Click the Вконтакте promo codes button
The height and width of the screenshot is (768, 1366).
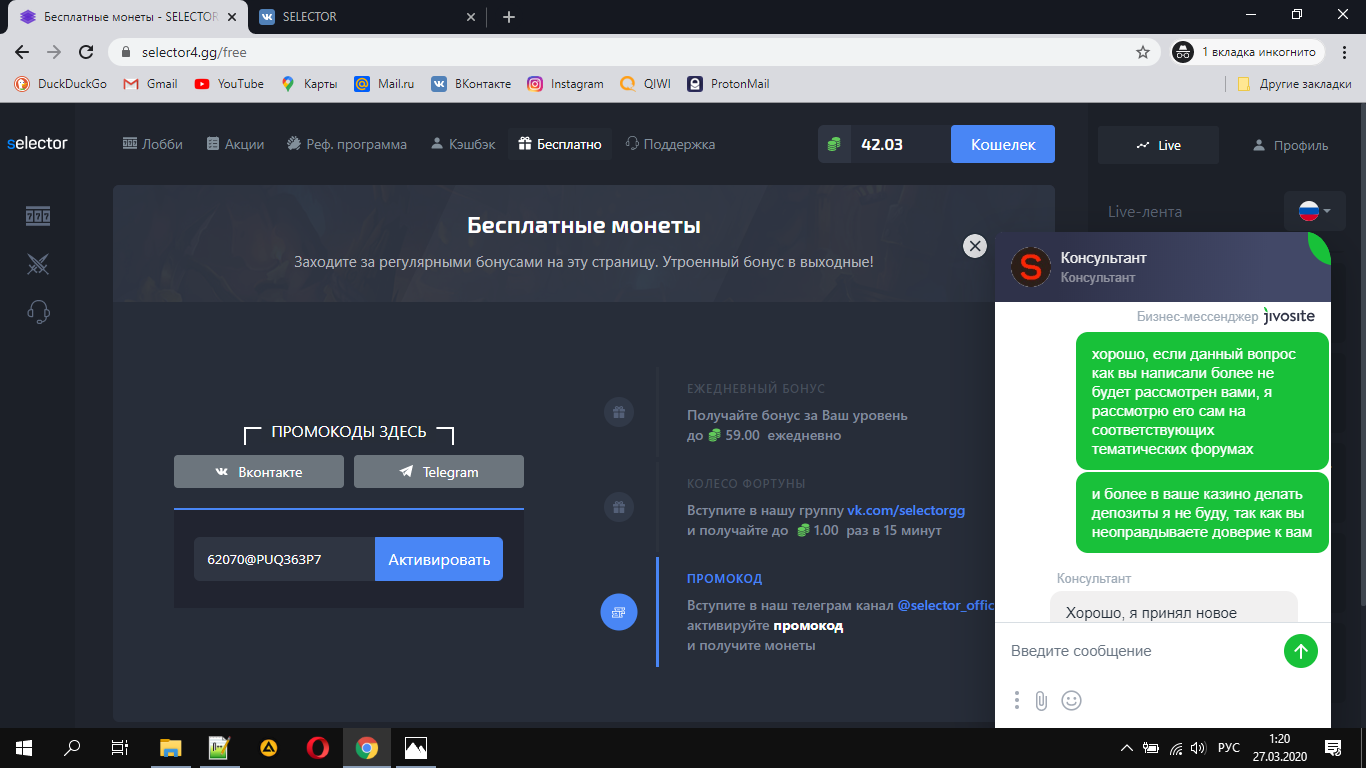[x=259, y=472]
